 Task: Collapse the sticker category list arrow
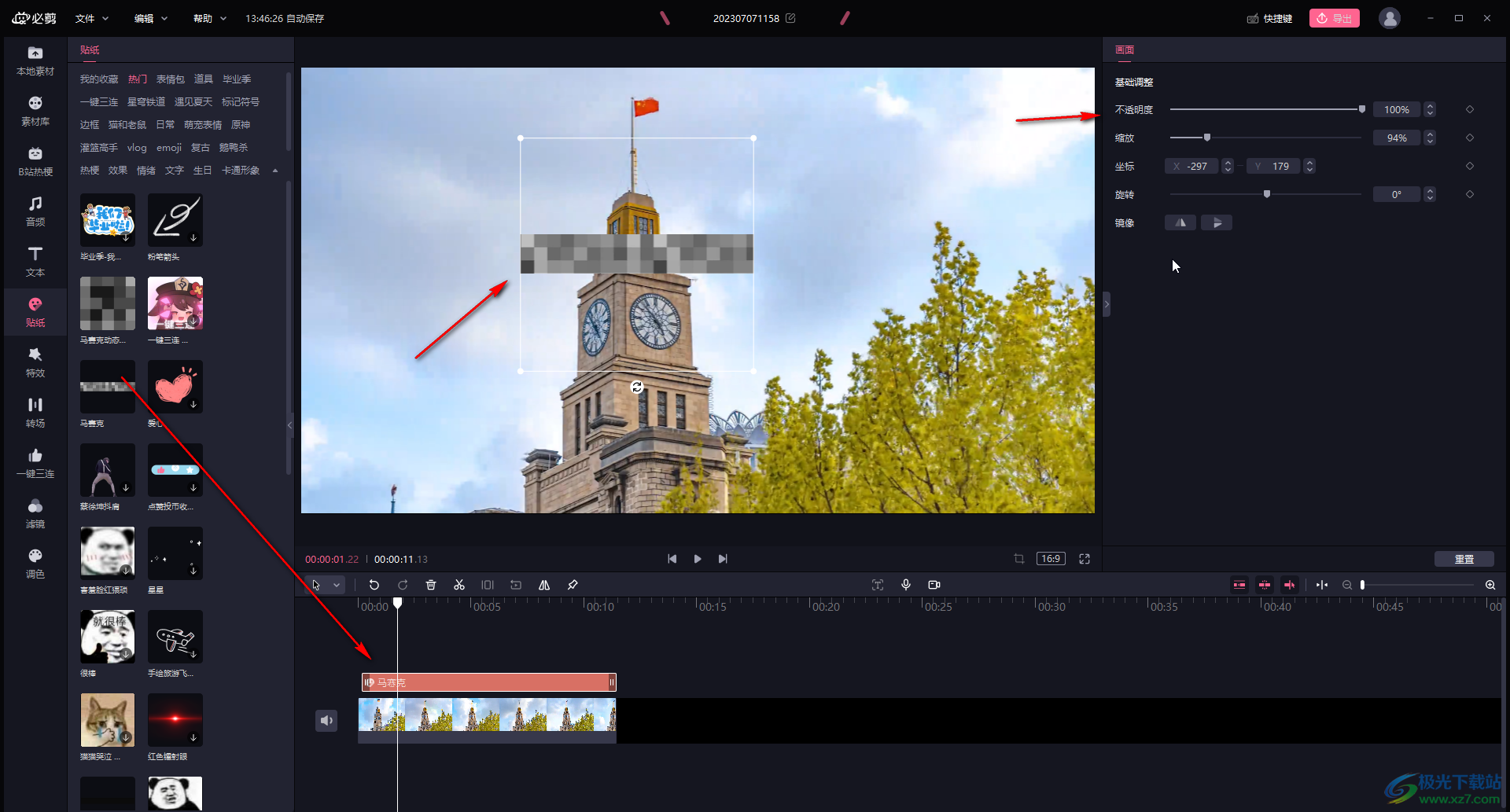point(275,171)
